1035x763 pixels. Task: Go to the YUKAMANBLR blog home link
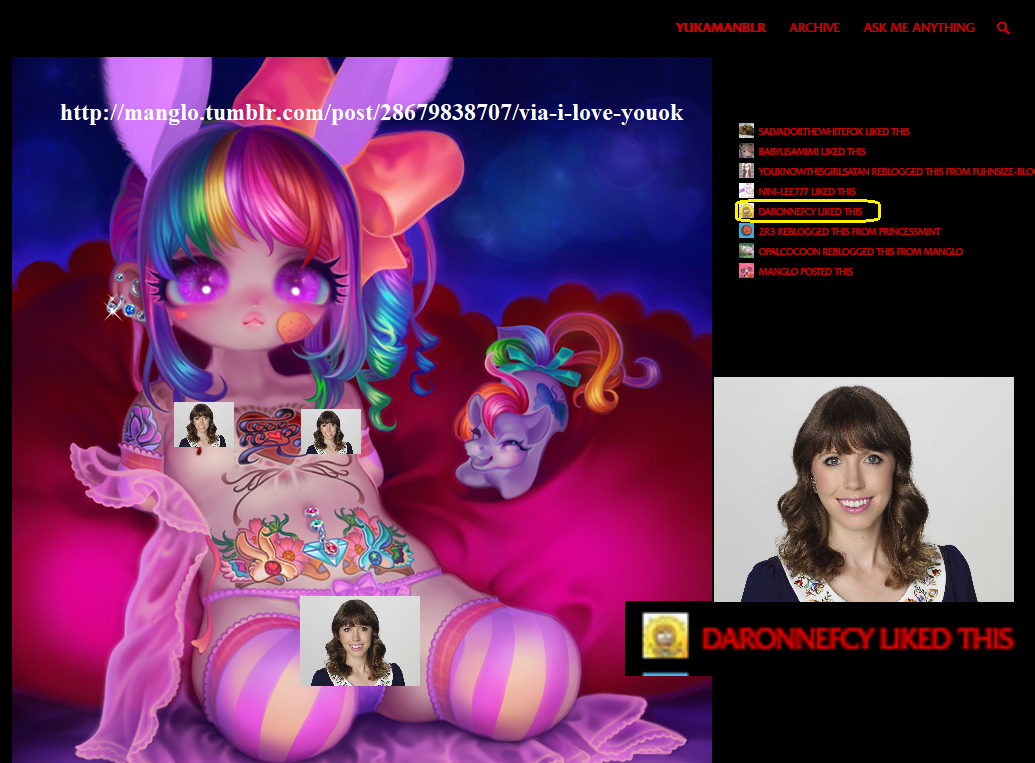[x=721, y=28]
